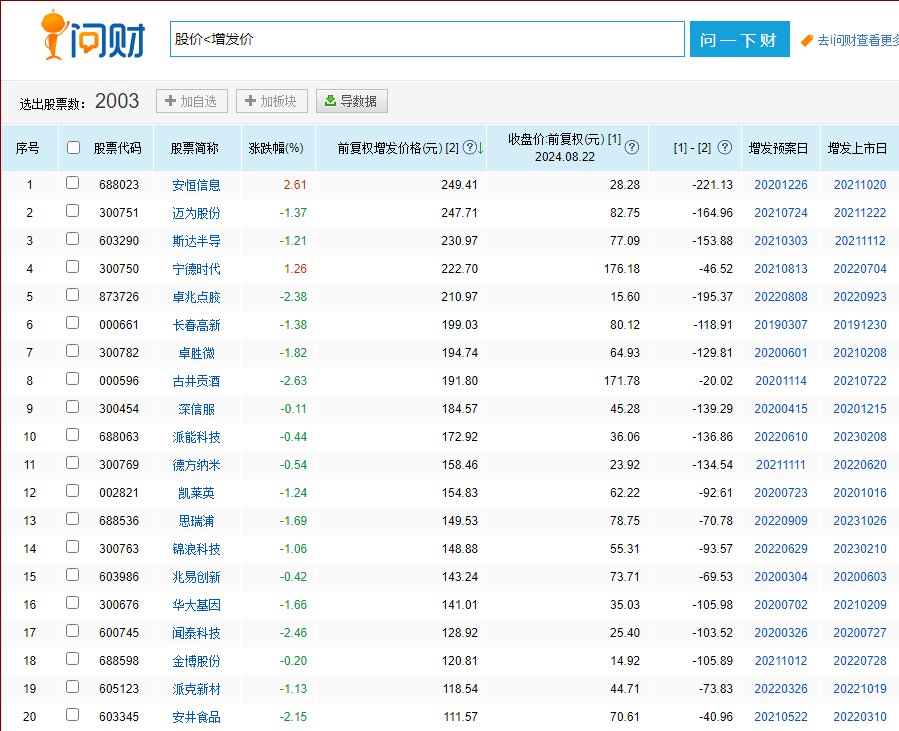Screen dimensions: 899x731
Task: Tick the checkbox for 300782 卓胜微
Action: tap(72, 351)
